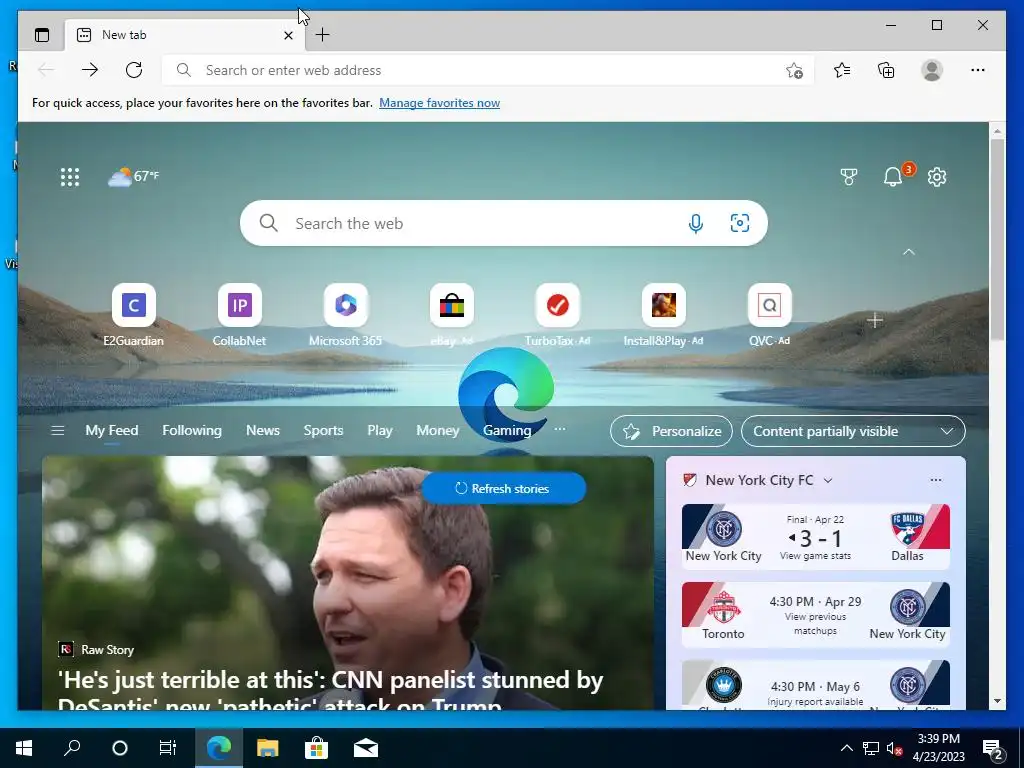
Task: Click the Personalize button
Action: coord(671,431)
